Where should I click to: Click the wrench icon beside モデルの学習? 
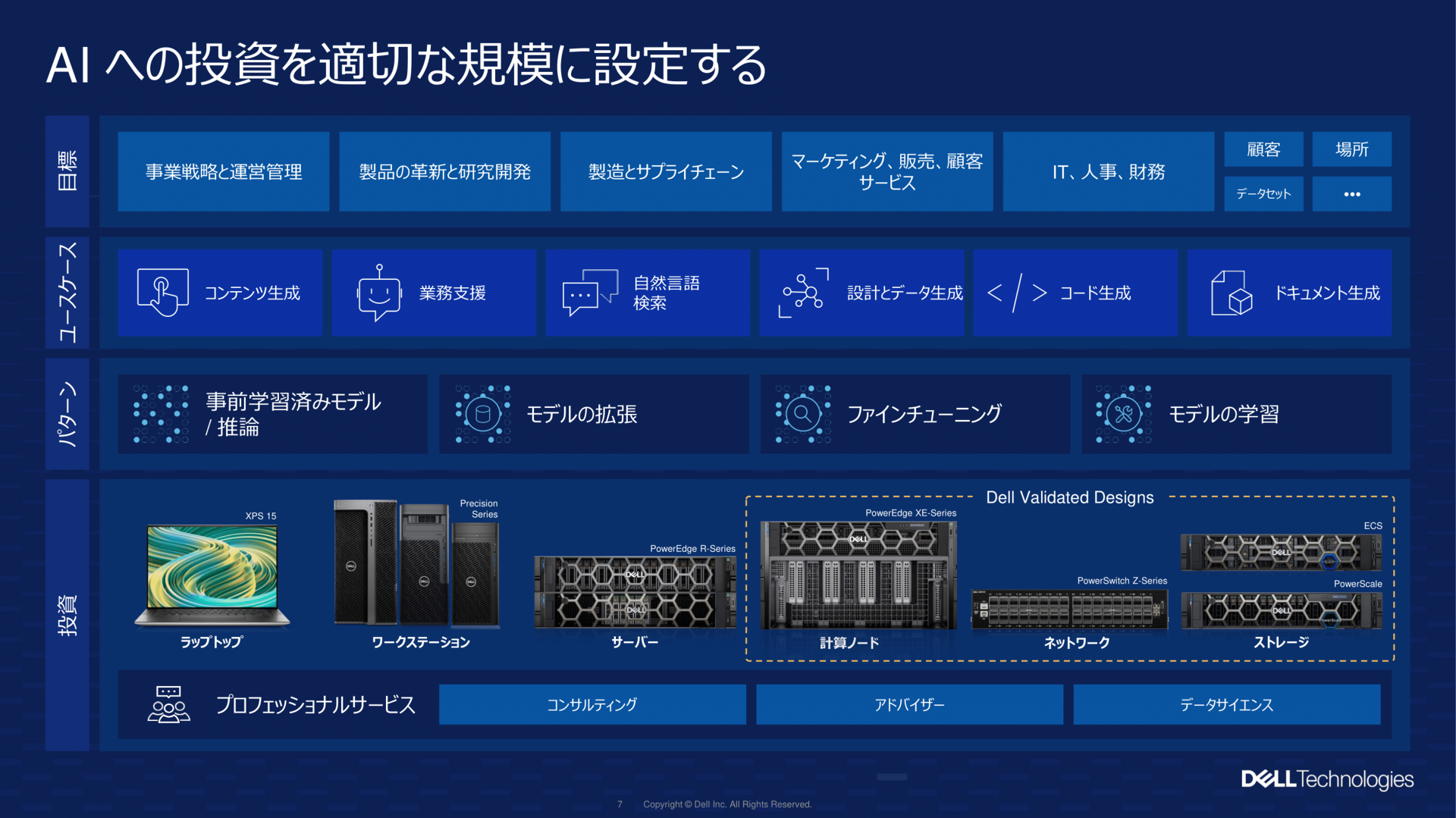pyautogui.click(x=1123, y=414)
